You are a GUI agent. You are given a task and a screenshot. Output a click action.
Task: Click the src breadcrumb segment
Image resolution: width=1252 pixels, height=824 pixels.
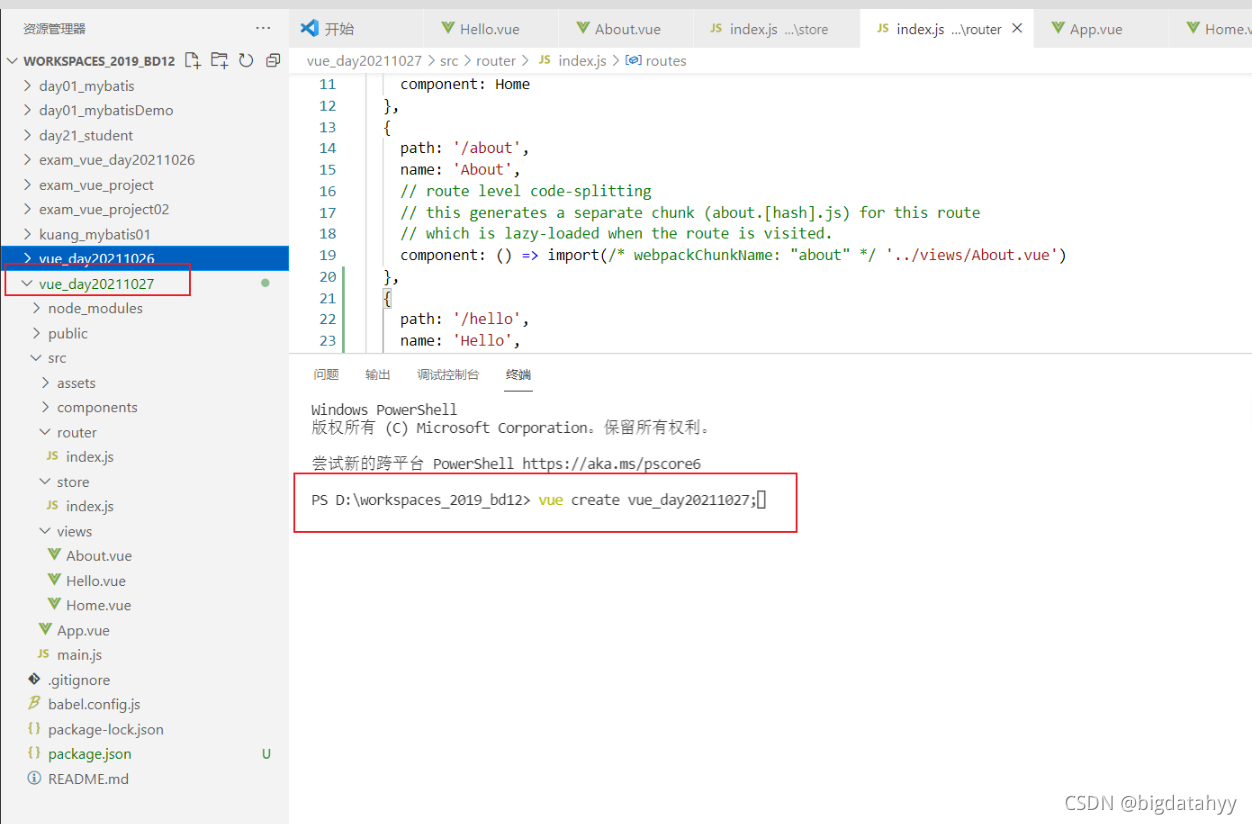point(449,61)
